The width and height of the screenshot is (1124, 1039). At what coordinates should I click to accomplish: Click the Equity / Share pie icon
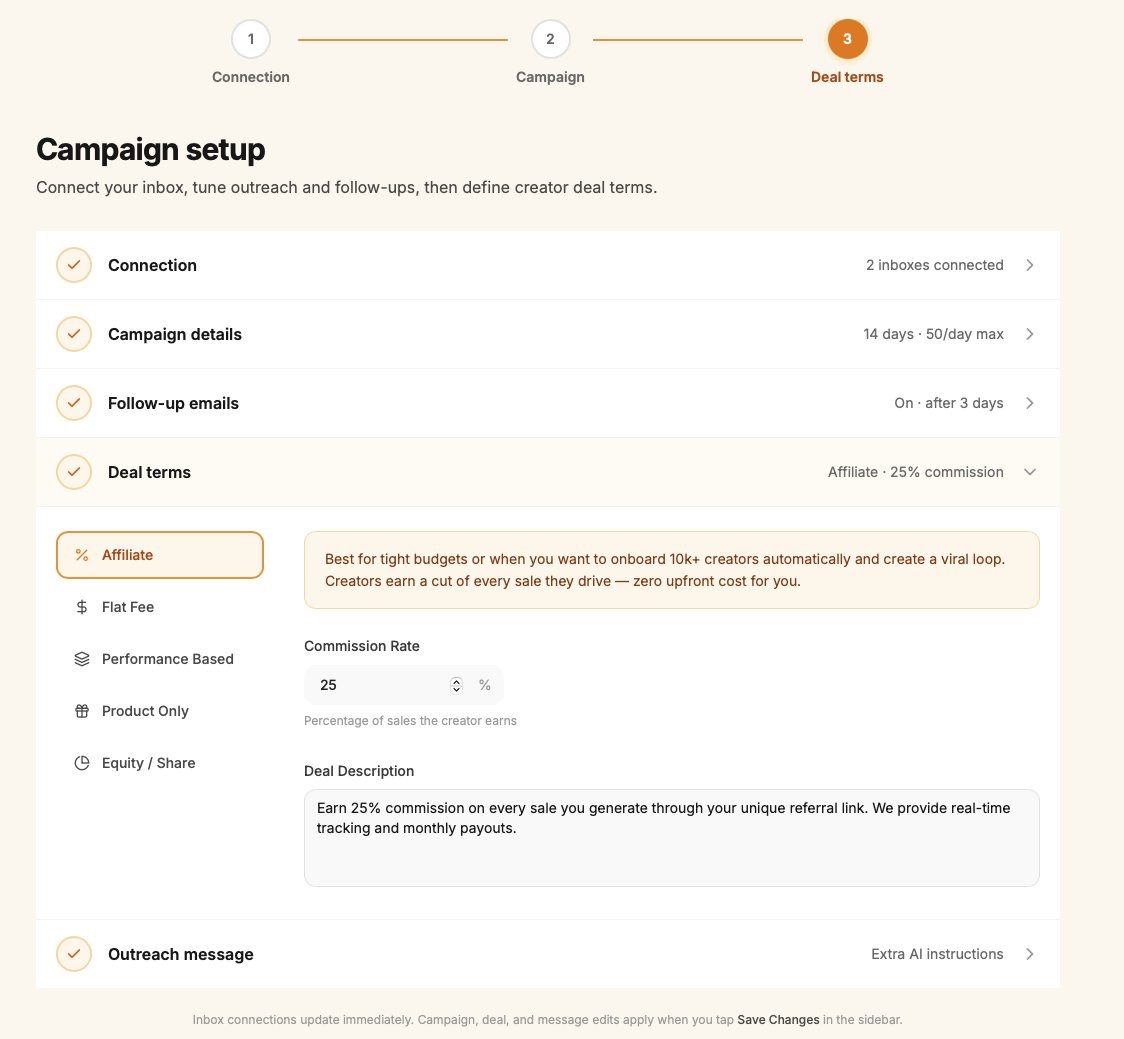click(x=82, y=763)
